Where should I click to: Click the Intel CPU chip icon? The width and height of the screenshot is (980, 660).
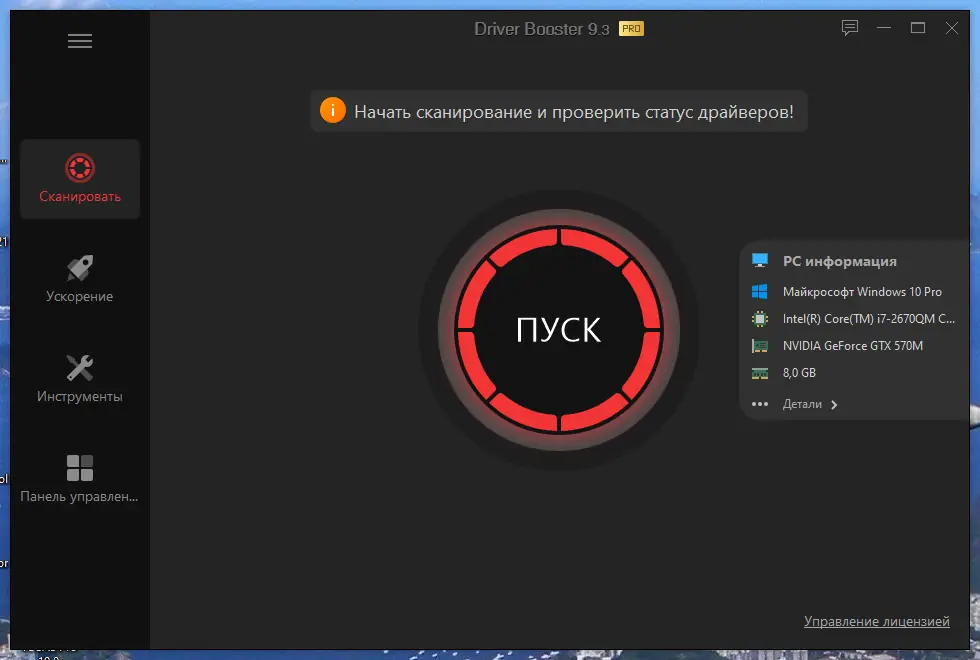point(761,318)
